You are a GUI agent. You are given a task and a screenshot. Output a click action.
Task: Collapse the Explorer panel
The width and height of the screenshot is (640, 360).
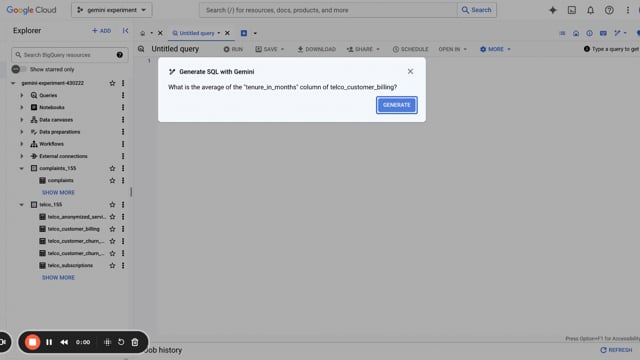(x=125, y=31)
